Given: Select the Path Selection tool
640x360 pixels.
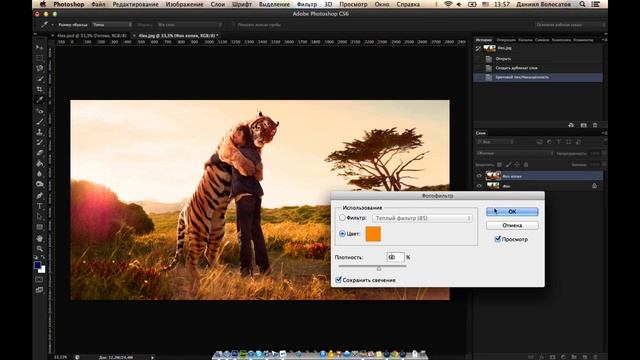Looking at the screenshot, I should tap(40, 216).
